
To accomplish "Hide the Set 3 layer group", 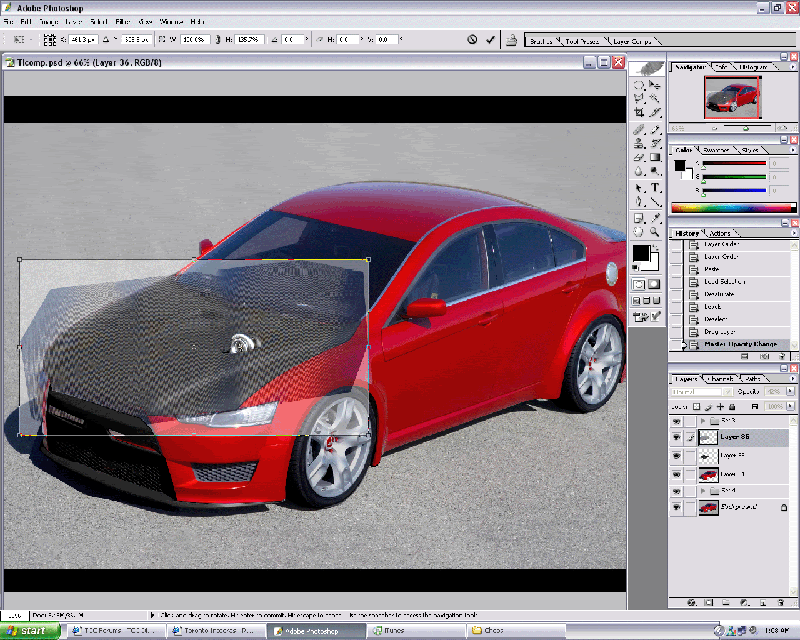I will point(677,421).
